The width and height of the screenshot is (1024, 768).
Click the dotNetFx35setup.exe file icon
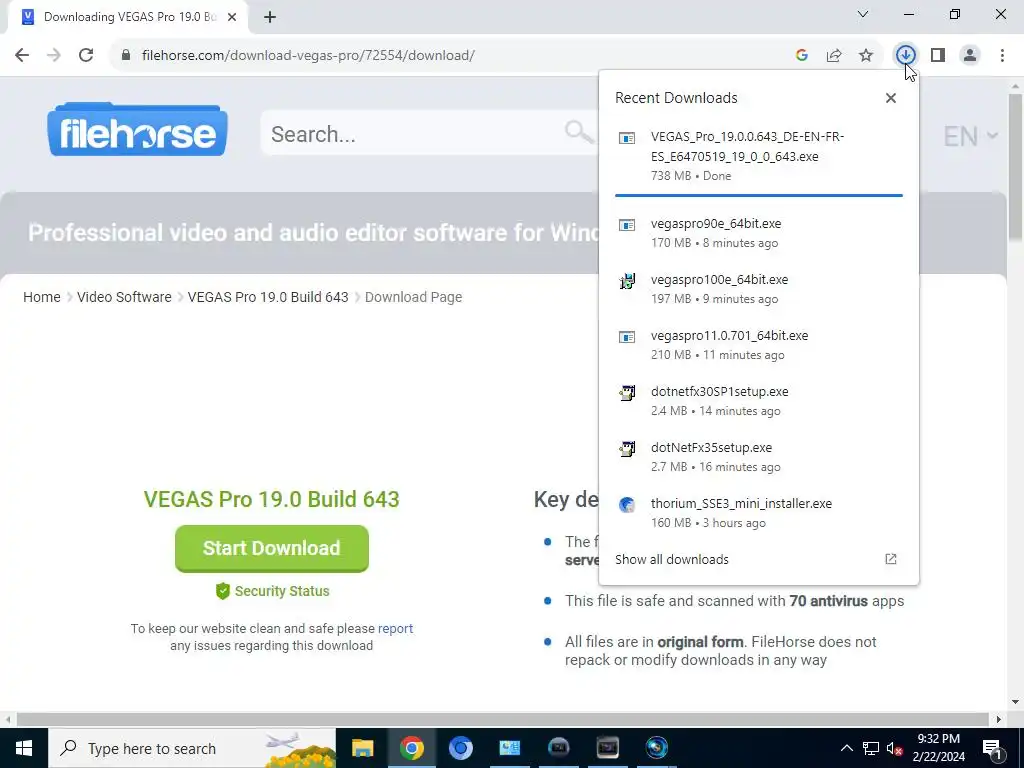[627, 449]
